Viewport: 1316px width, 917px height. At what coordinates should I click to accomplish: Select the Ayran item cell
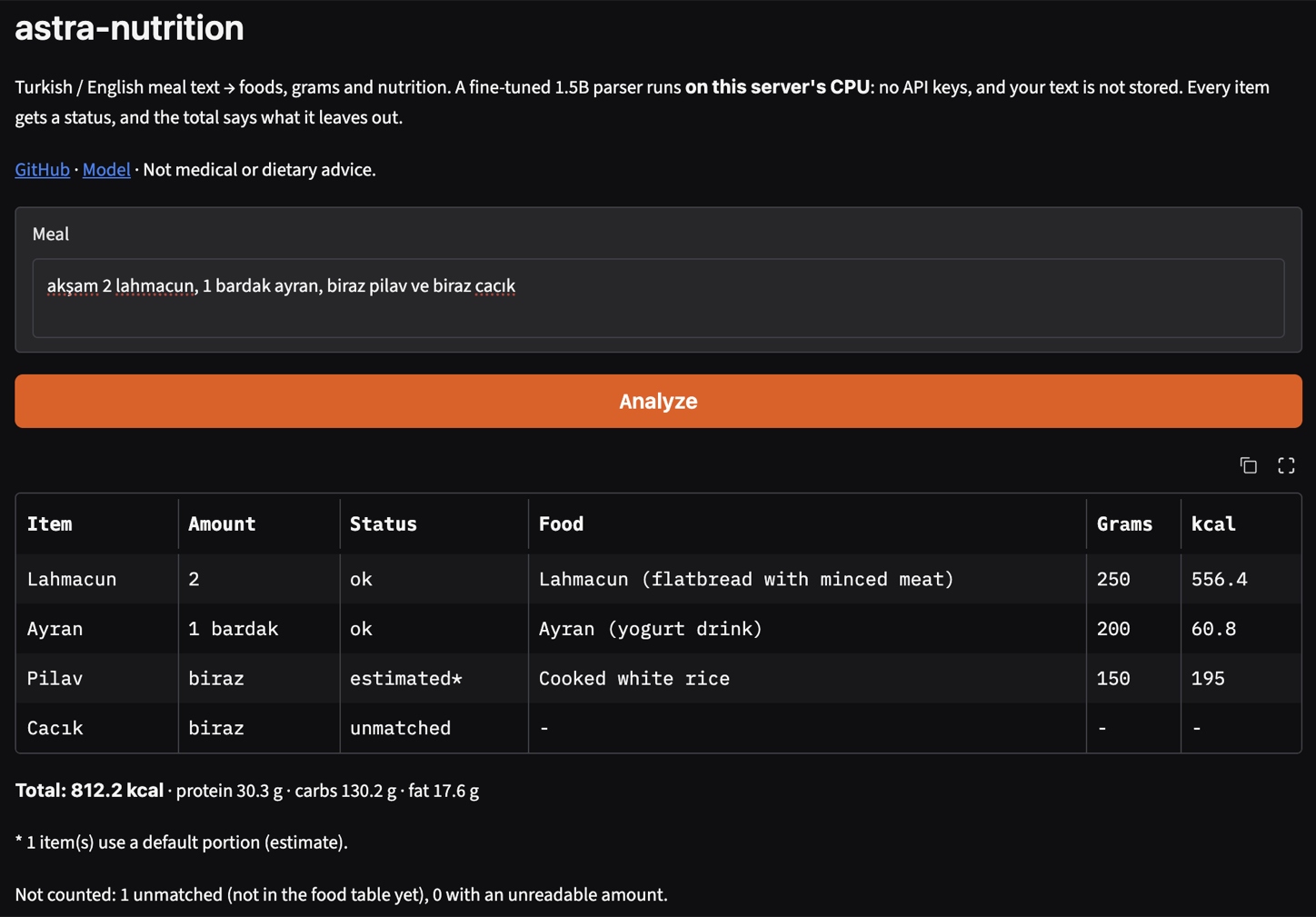tap(96, 629)
